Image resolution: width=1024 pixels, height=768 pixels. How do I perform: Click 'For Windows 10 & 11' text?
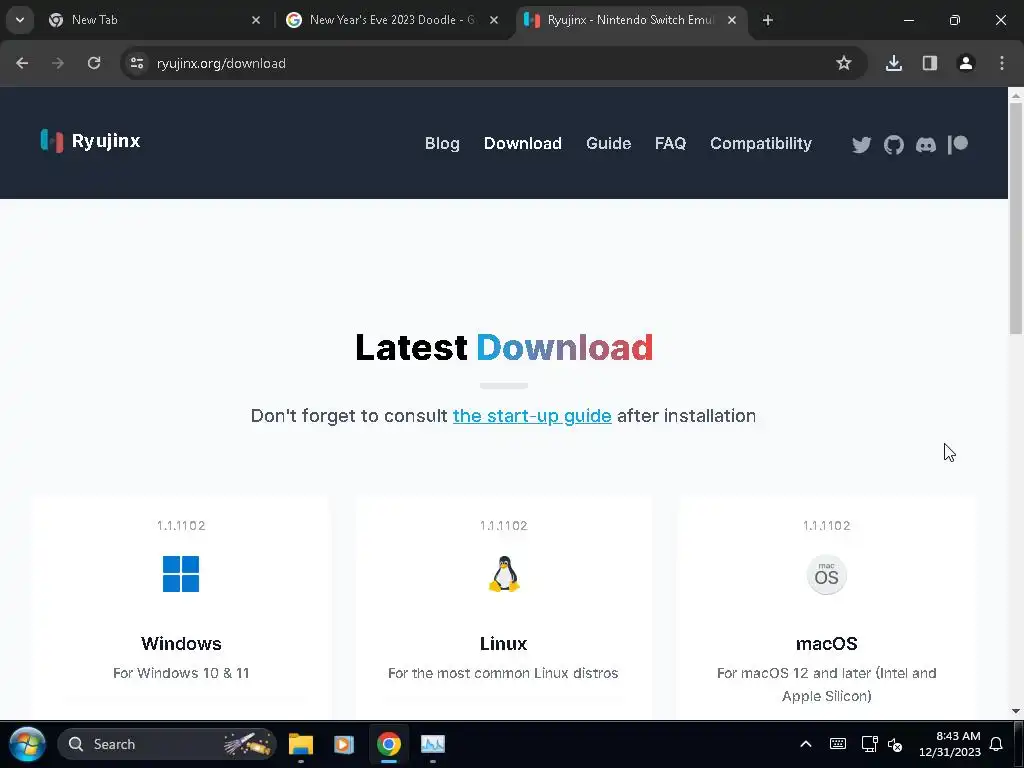[x=181, y=673]
